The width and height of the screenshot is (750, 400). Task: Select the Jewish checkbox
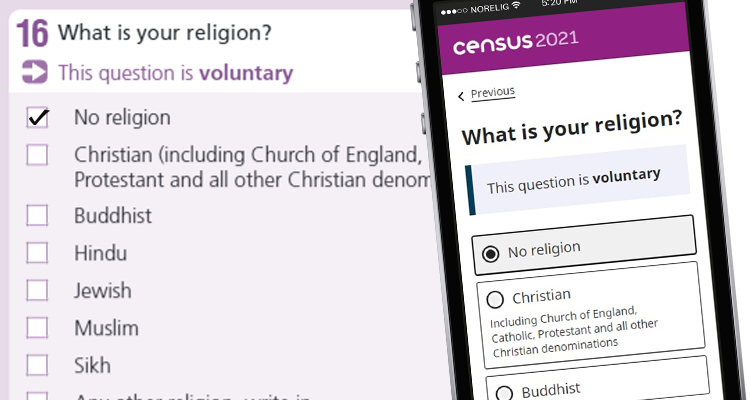coord(37,290)
